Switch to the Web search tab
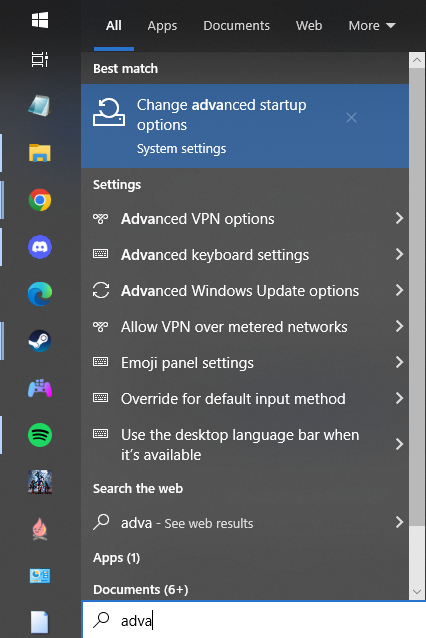Viewport: 426px width, 638px height. [309, 26]
